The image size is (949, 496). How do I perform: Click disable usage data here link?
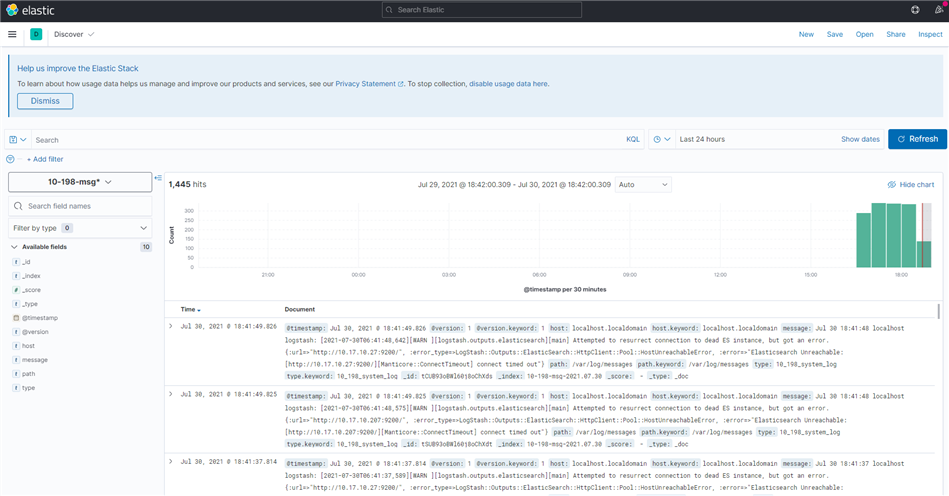pyautogui.click(x=508, y=84)
